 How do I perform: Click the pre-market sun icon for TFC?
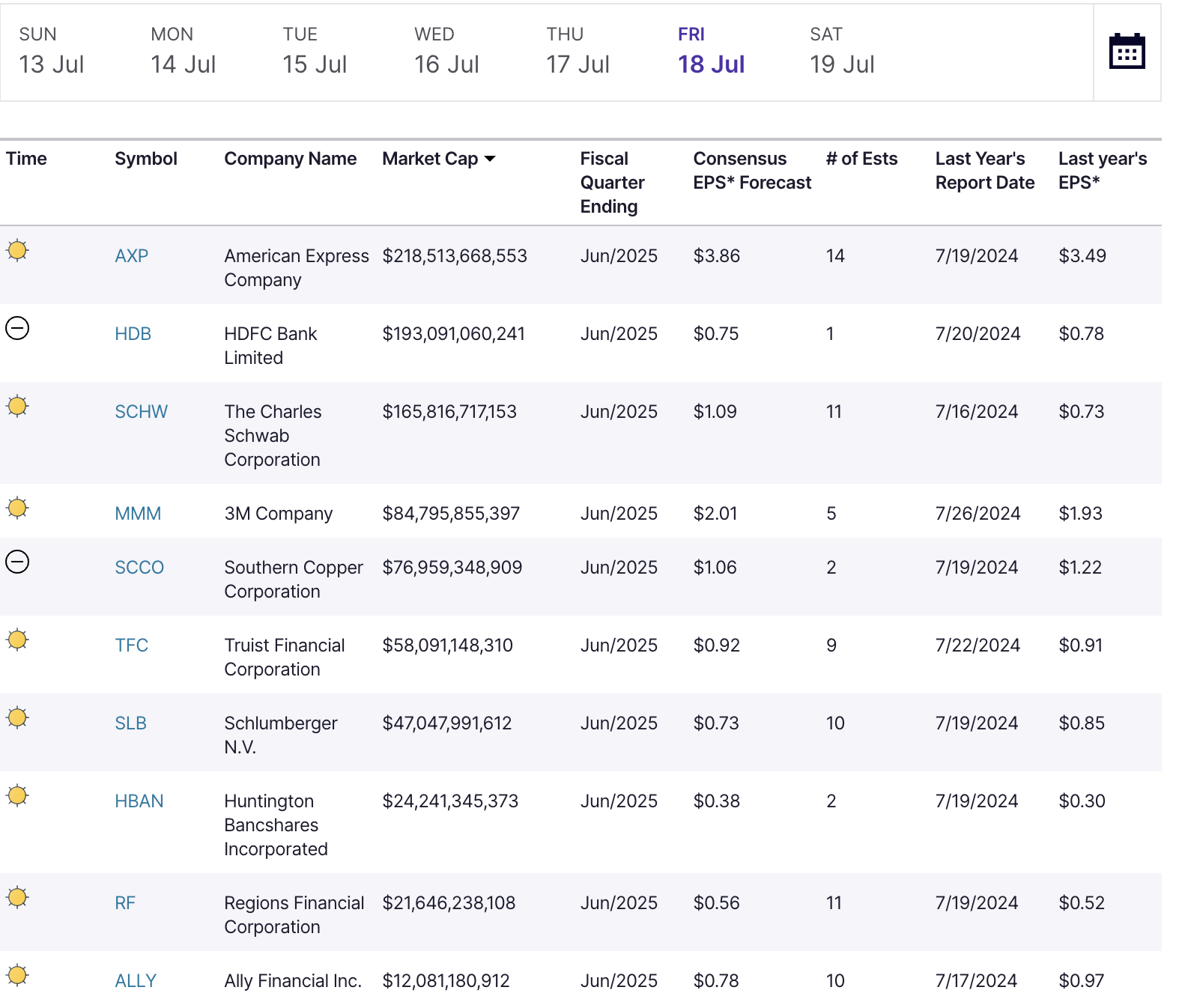click(x=17, y=640)
